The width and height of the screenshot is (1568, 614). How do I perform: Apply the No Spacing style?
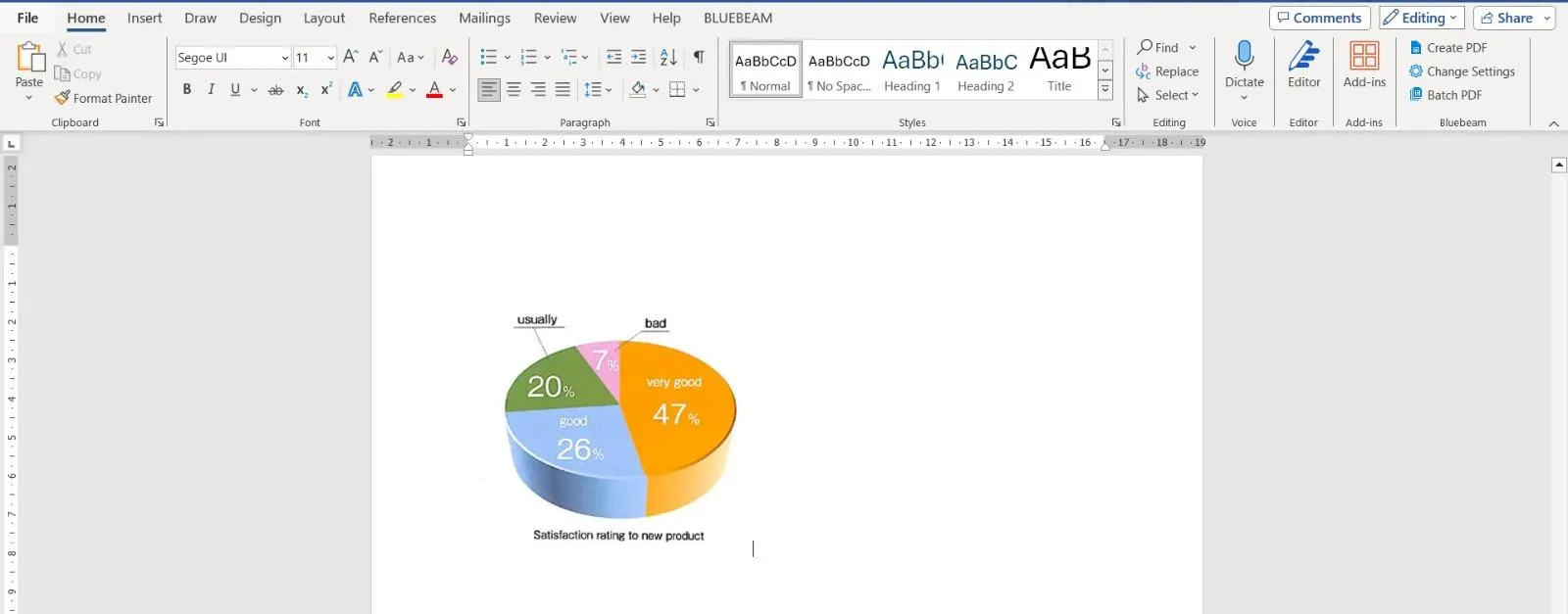pos(839,69)
